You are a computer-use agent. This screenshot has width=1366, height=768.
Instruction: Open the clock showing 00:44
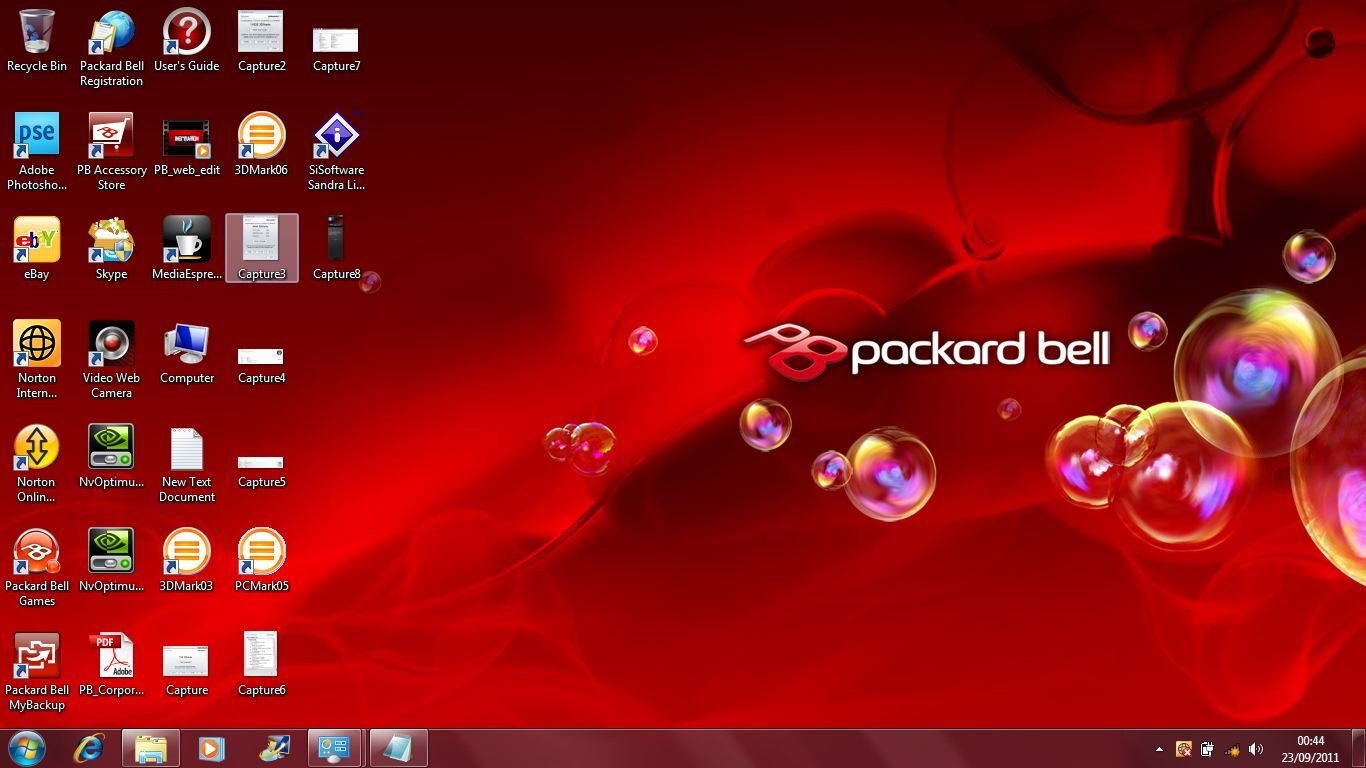(x=1310, y=749)
